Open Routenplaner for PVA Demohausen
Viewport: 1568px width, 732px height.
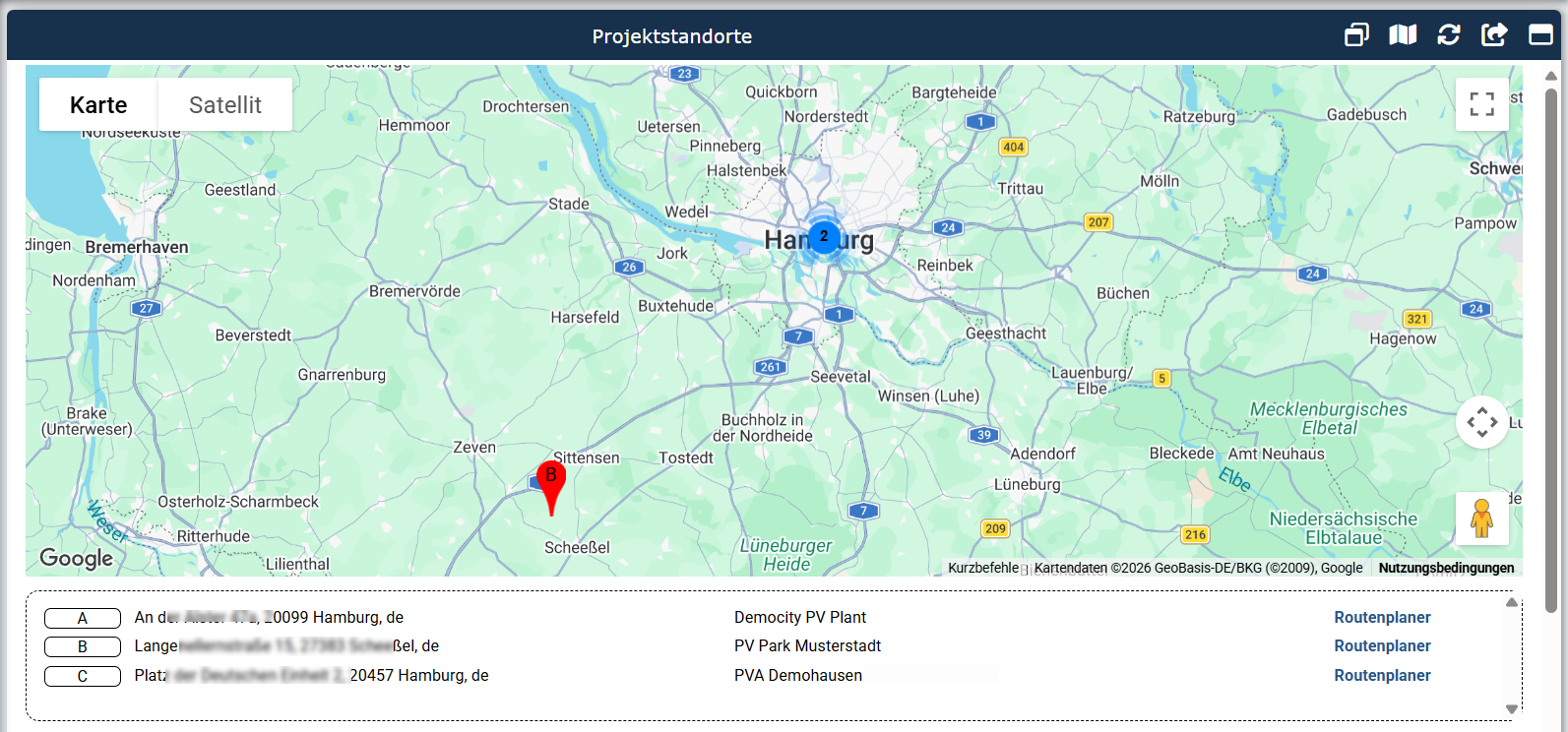[1382, 675]
